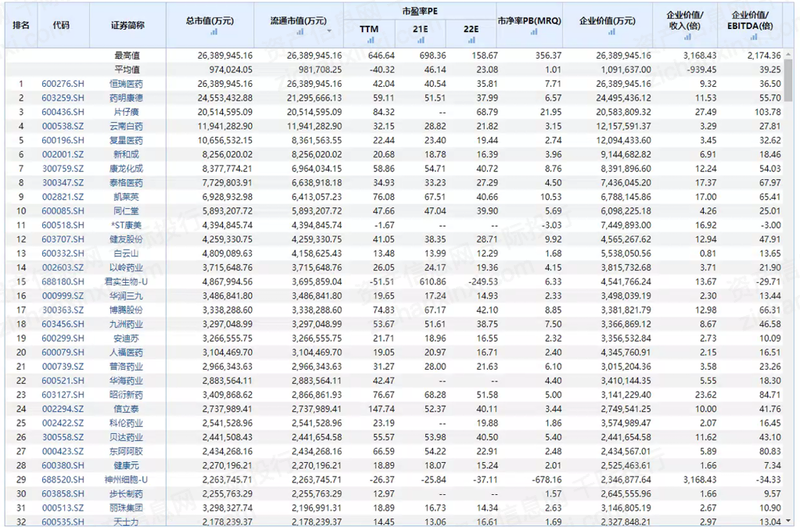The width and height of the screenshot is (800, 527).
Task: Click the 企业价值/收入(倍) column header
Action: point(685,25)
